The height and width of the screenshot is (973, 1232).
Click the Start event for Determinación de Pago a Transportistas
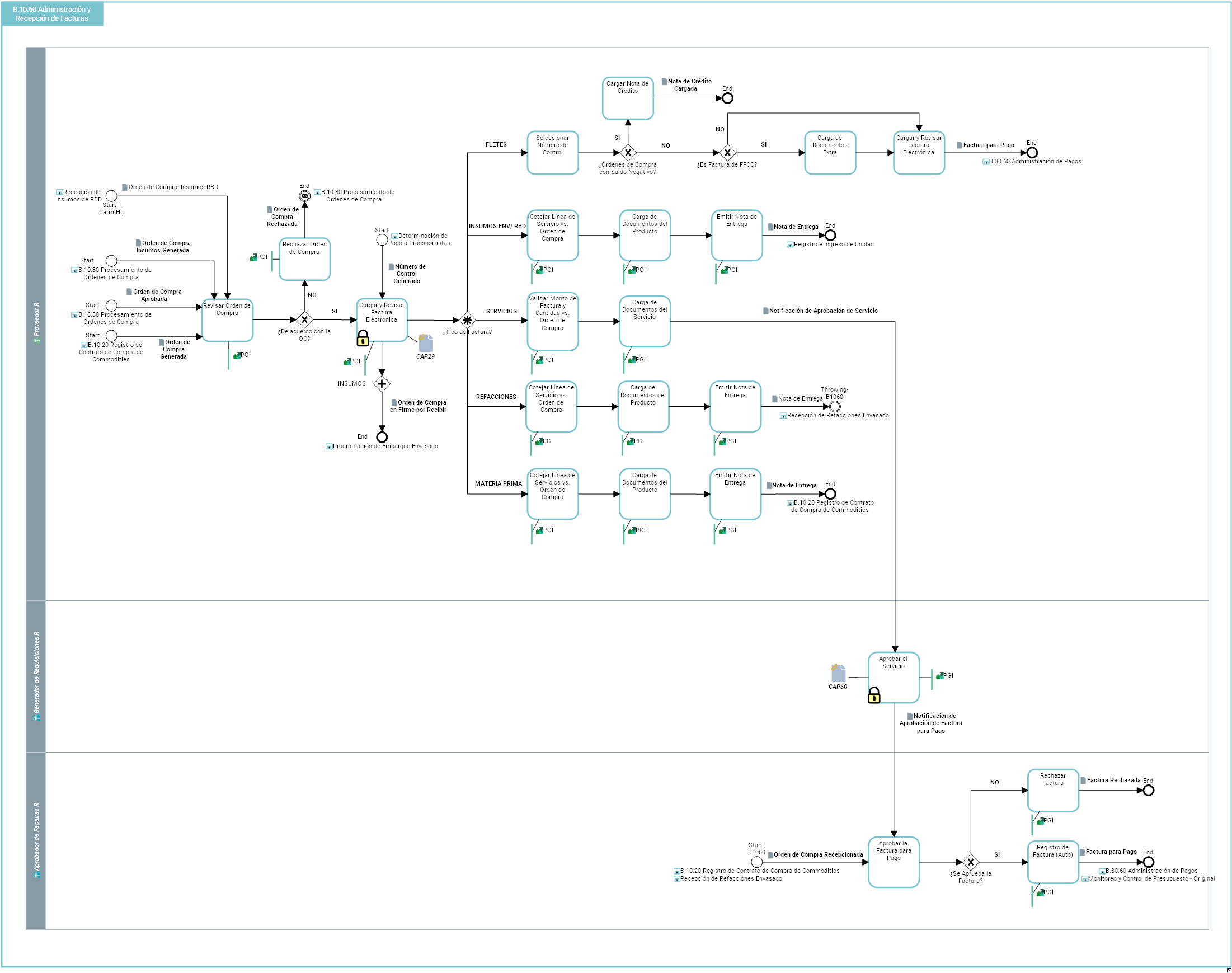pyautogui.click(x=382, y=240)
